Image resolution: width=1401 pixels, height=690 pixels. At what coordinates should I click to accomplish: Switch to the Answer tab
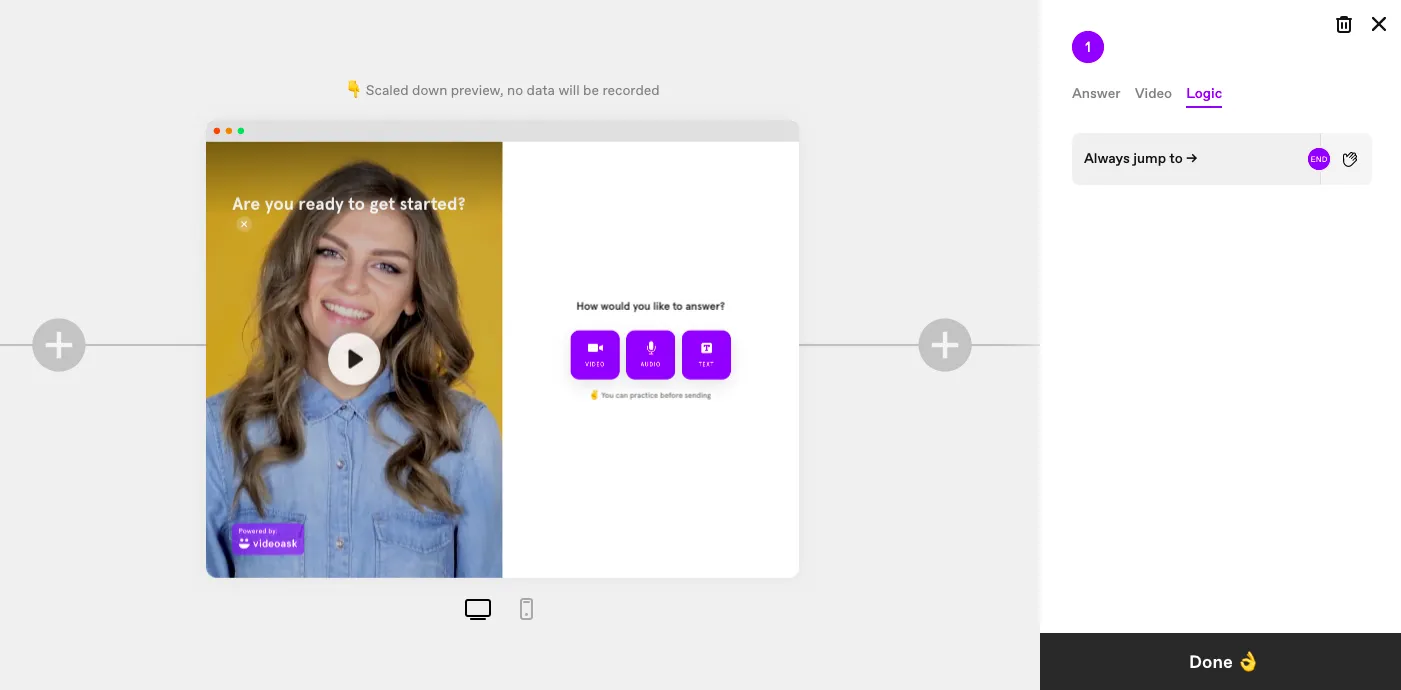click(1096, 93)
